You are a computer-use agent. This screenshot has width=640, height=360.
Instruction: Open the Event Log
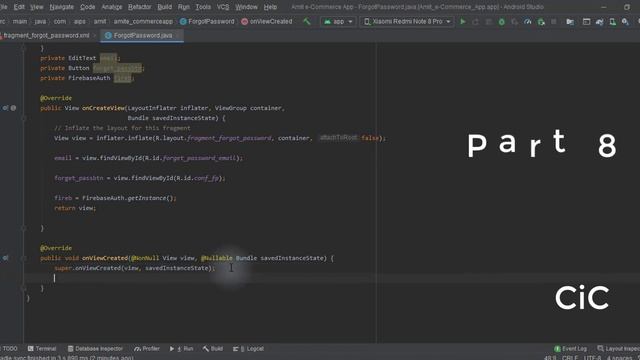click(x=570, y=349)
